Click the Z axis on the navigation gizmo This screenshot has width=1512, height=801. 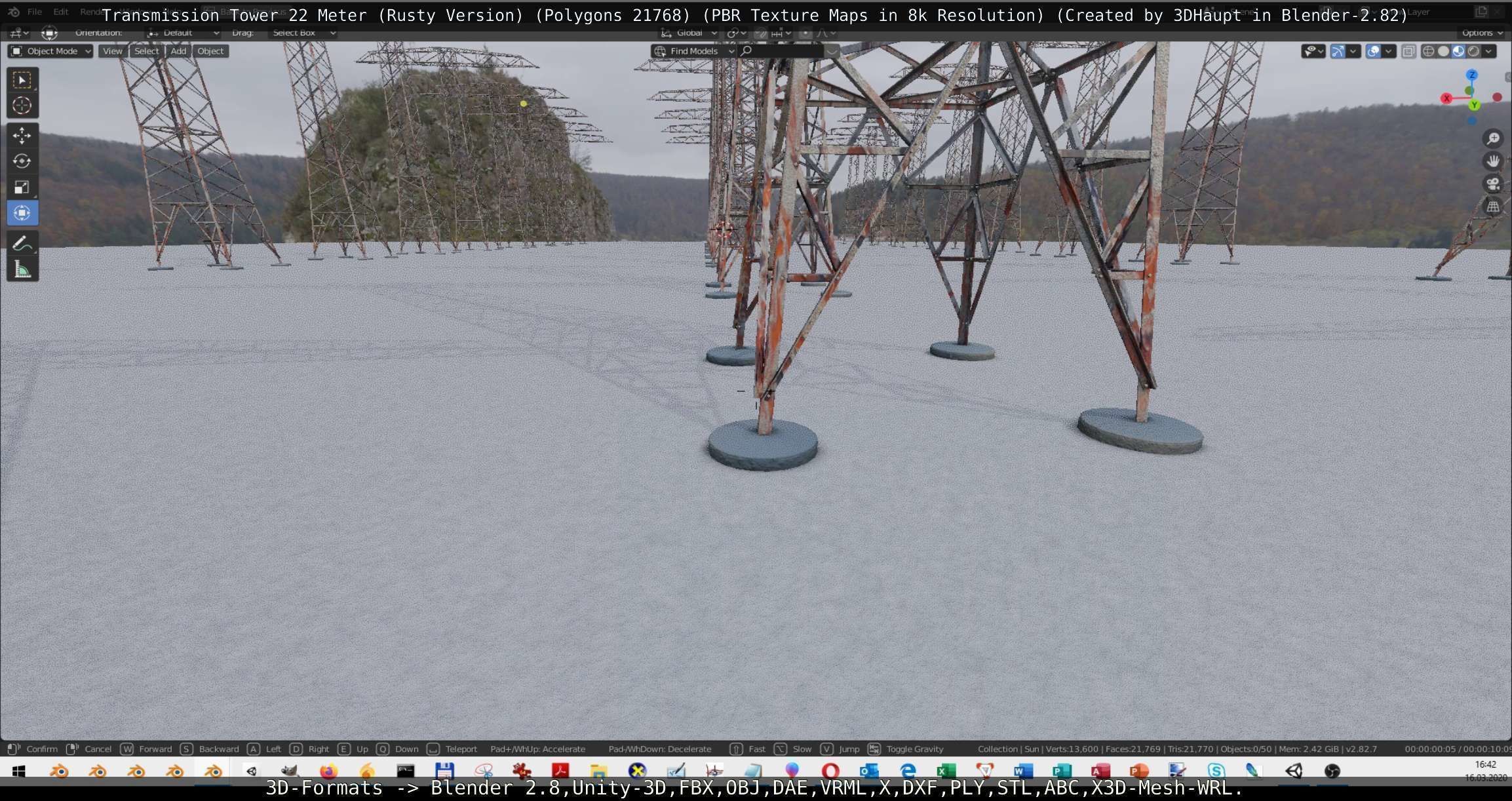pyautogui.click(x=1472, y=75)
